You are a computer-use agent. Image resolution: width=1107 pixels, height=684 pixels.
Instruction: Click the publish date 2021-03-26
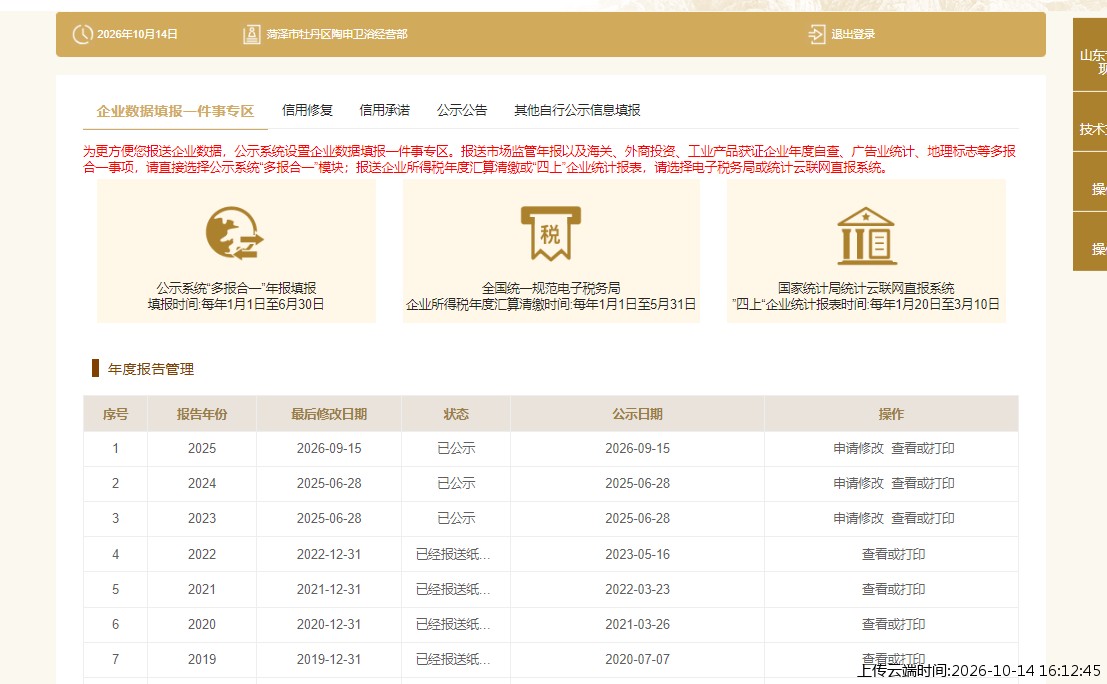pos(638,624)
